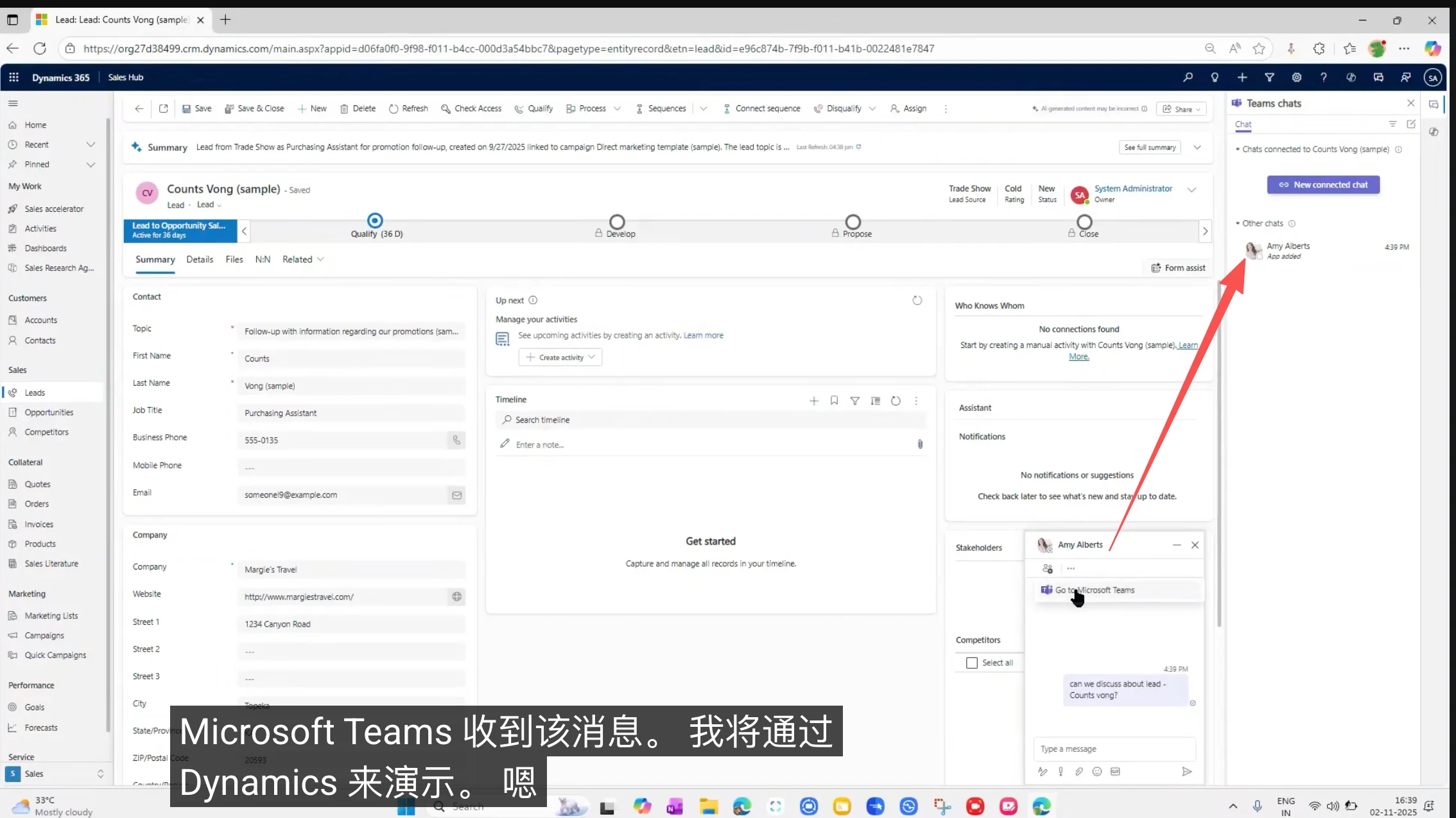The image size is (1456, 818).
Task: Send the chat message with arrow icon
Action: (1186, 772)
